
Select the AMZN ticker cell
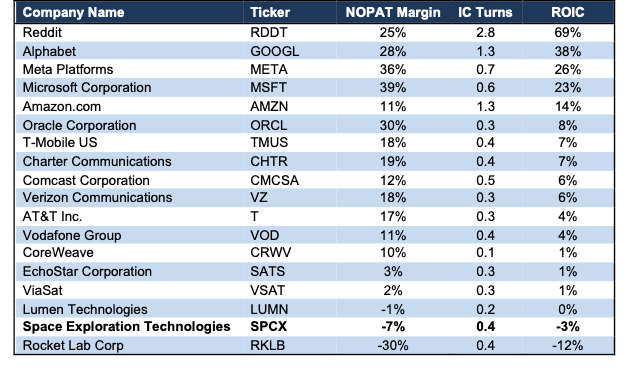pos(269,106)
